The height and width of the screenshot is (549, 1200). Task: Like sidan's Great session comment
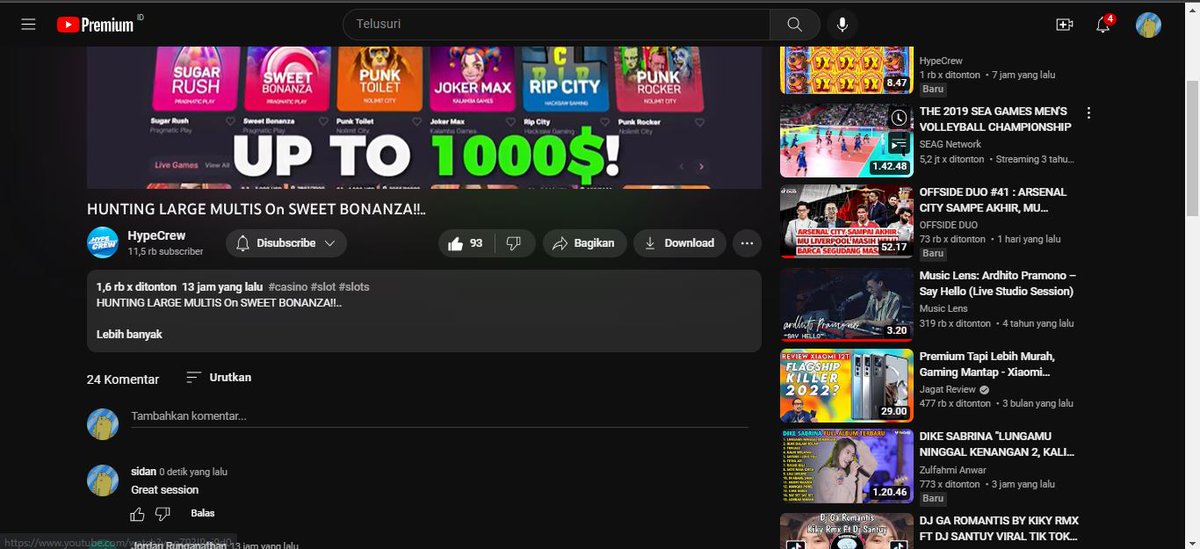point(137,514)
